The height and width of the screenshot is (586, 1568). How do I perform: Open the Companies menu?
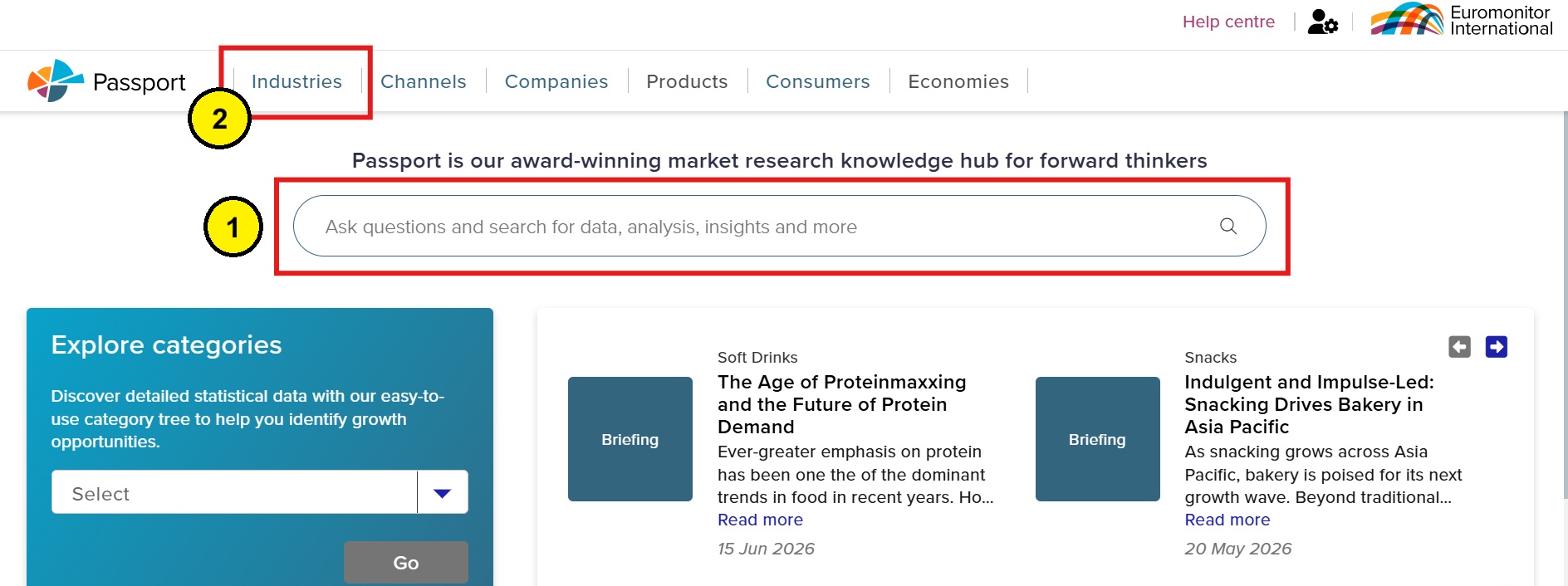[556, 81]
